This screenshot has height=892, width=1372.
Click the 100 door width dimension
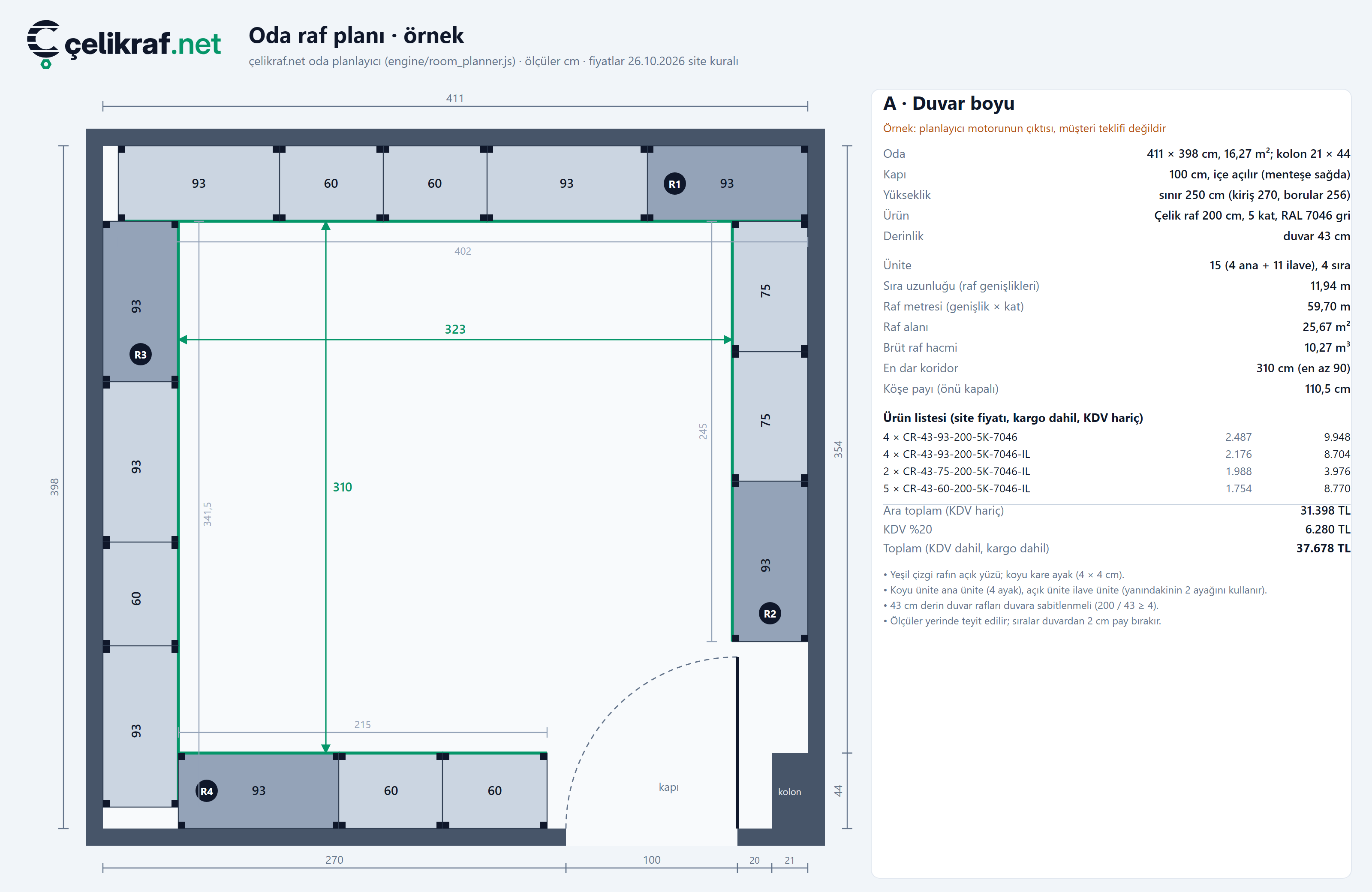coord(651,860)
